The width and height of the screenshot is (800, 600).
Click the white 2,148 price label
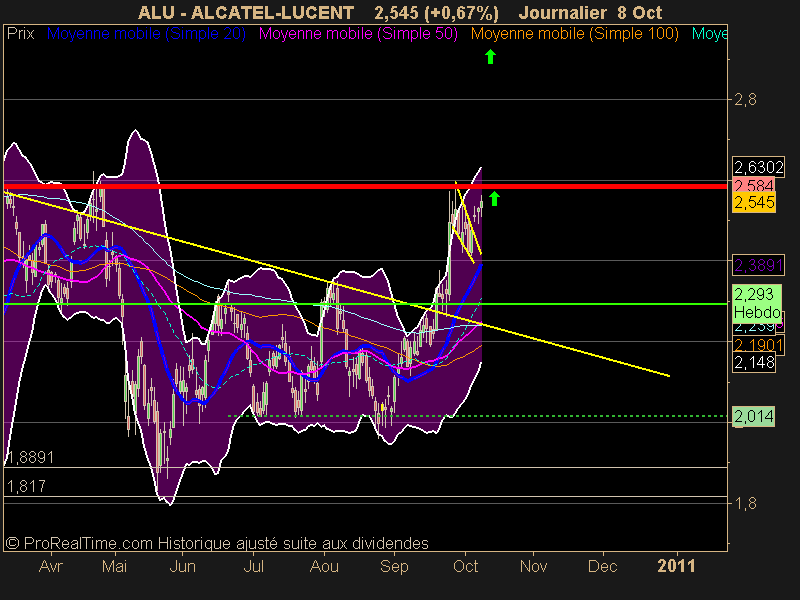click(x=754, y=363)
